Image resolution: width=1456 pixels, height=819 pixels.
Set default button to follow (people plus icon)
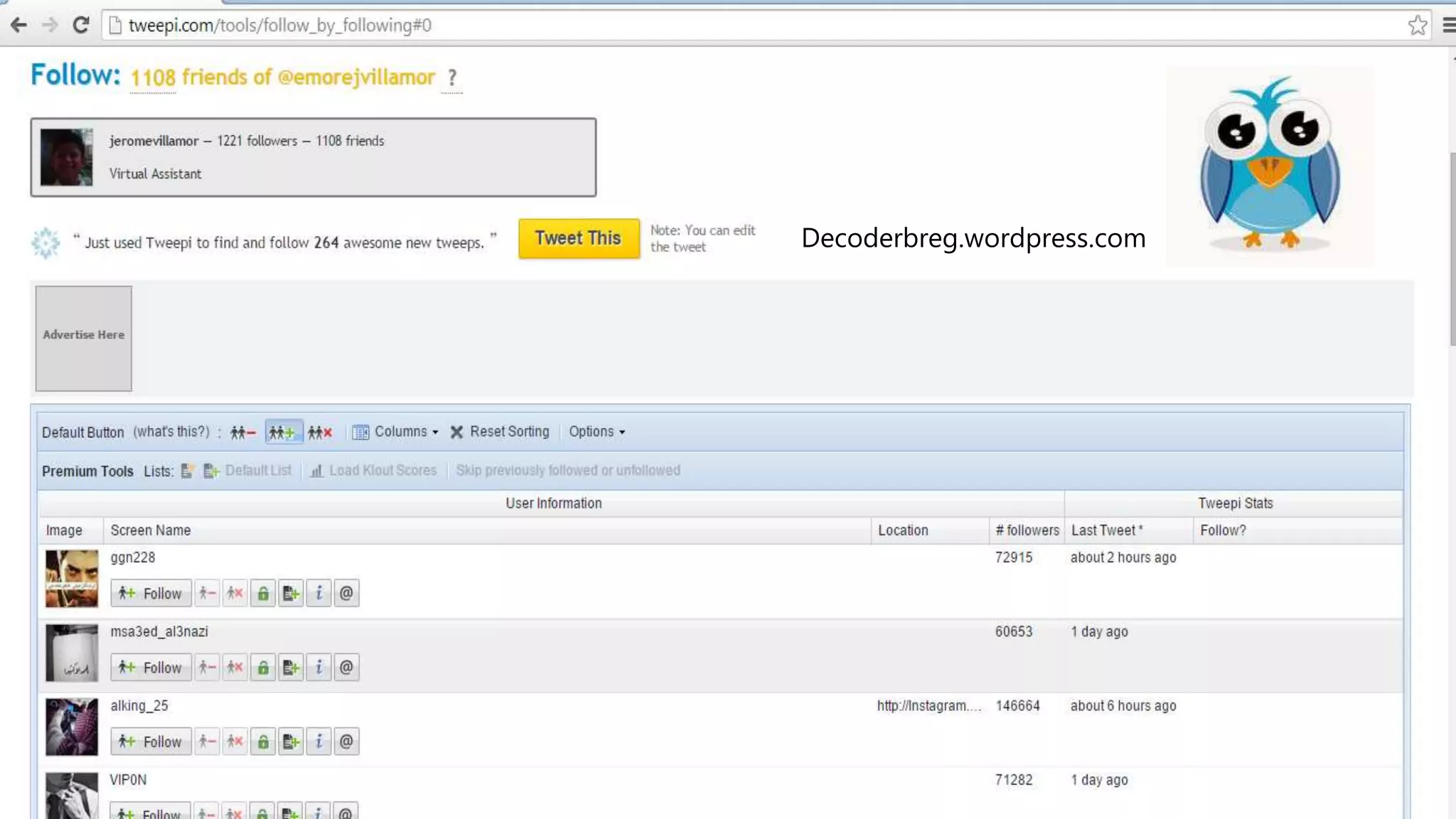282,432
